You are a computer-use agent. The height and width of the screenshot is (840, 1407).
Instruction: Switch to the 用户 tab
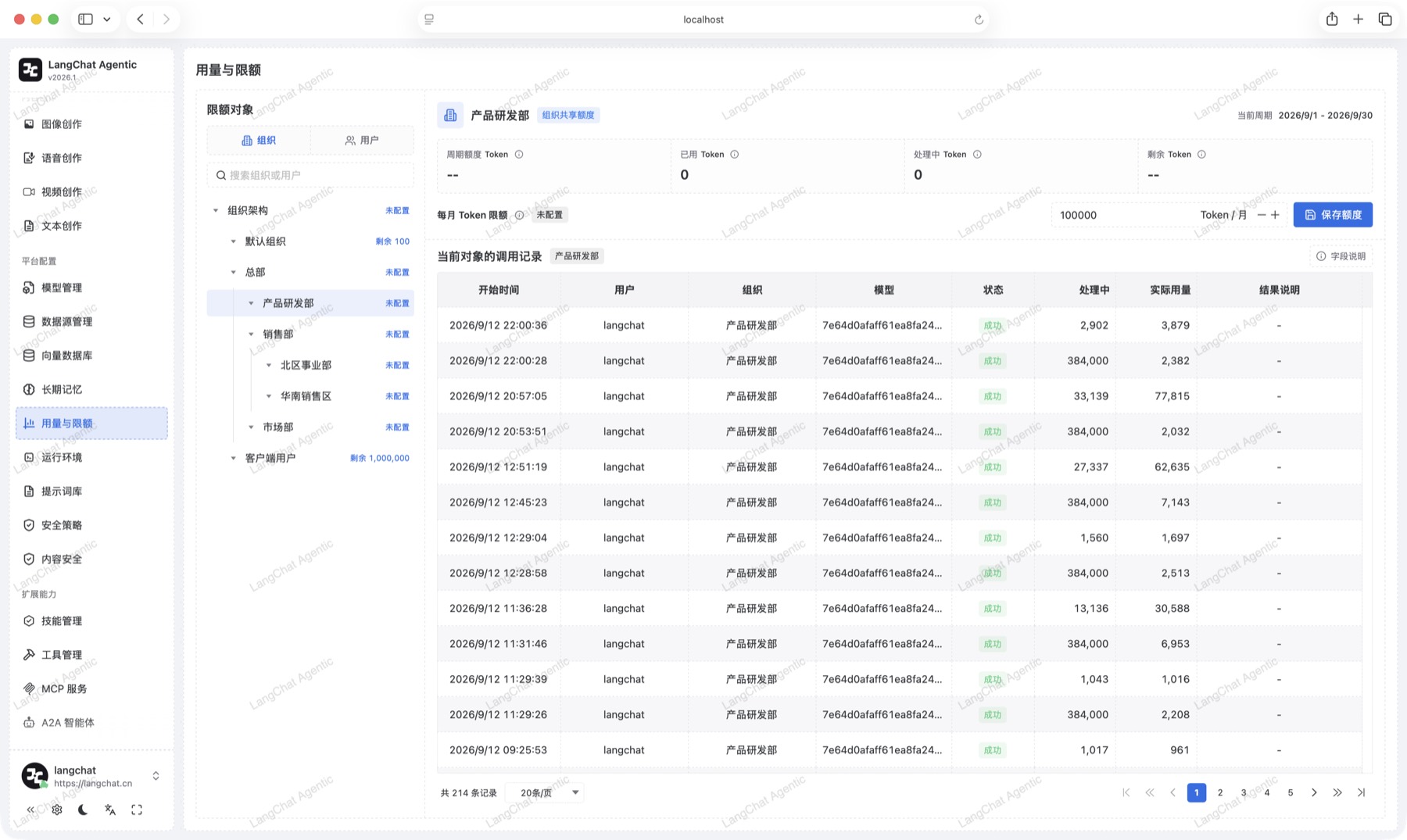(362, 141)
